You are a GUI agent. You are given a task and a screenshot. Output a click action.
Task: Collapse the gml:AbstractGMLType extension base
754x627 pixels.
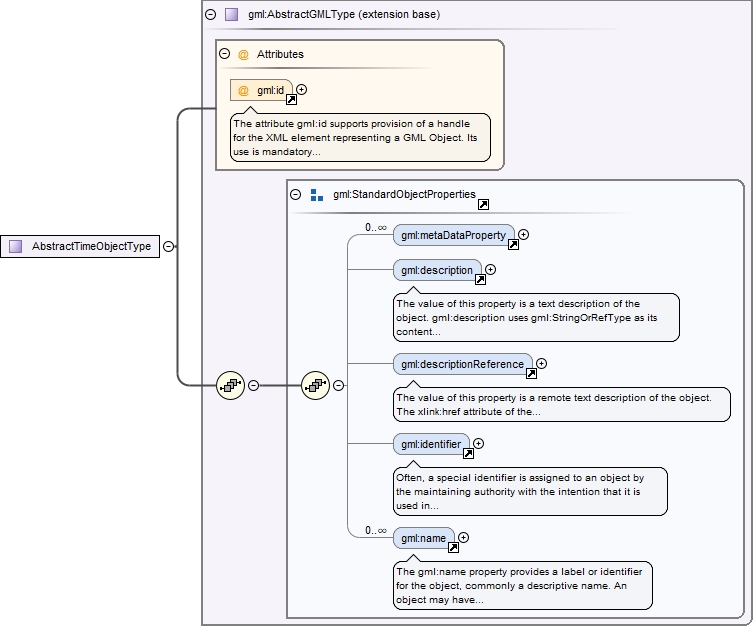point(210,15)
